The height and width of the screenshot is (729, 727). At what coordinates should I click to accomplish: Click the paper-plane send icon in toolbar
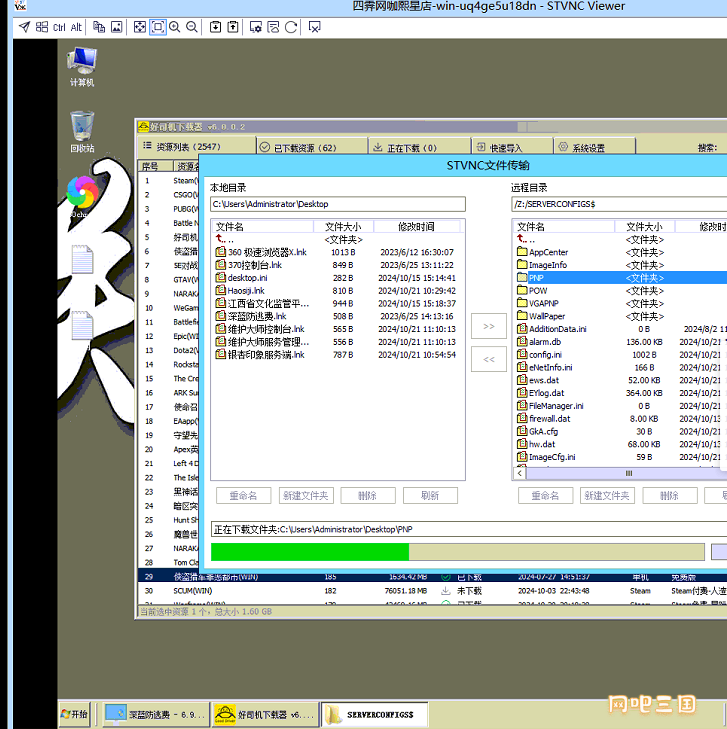pos(25,27)
